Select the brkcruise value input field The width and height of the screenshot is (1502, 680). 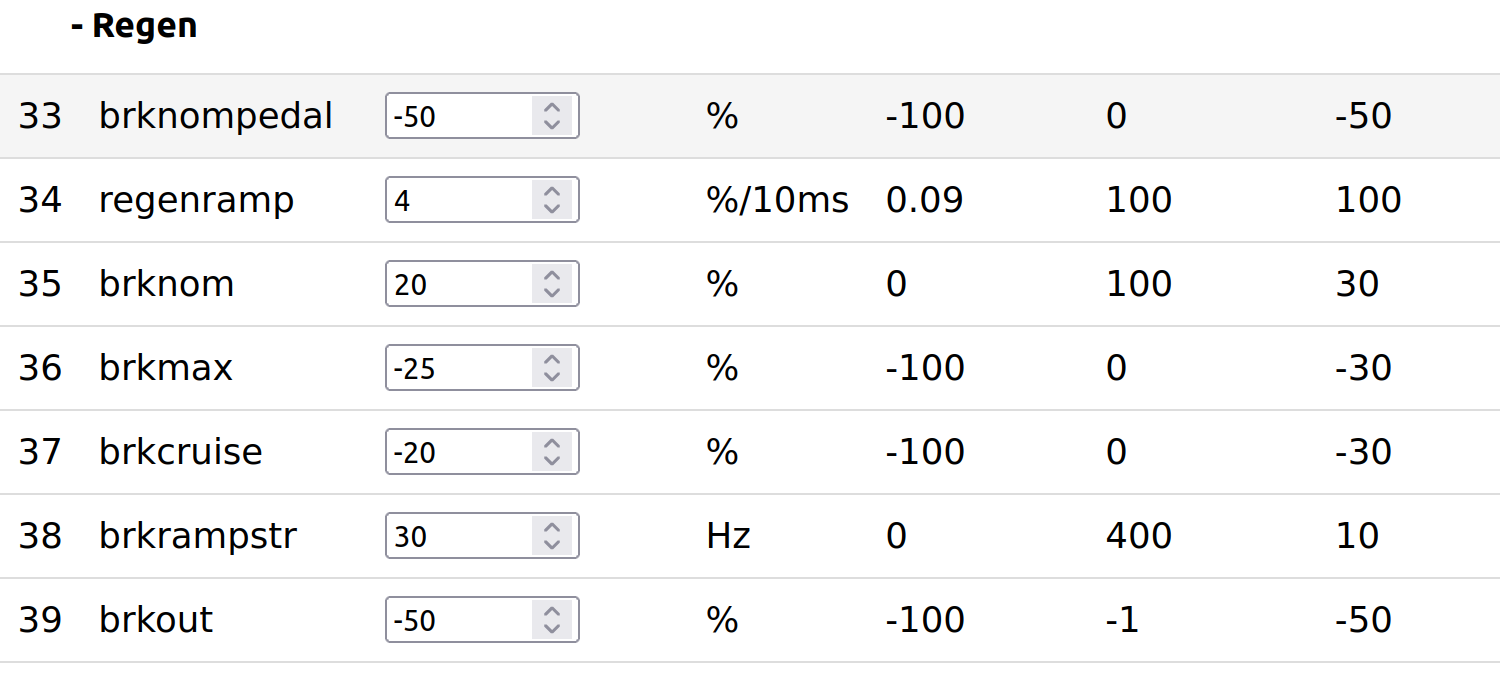click(460, 452)
